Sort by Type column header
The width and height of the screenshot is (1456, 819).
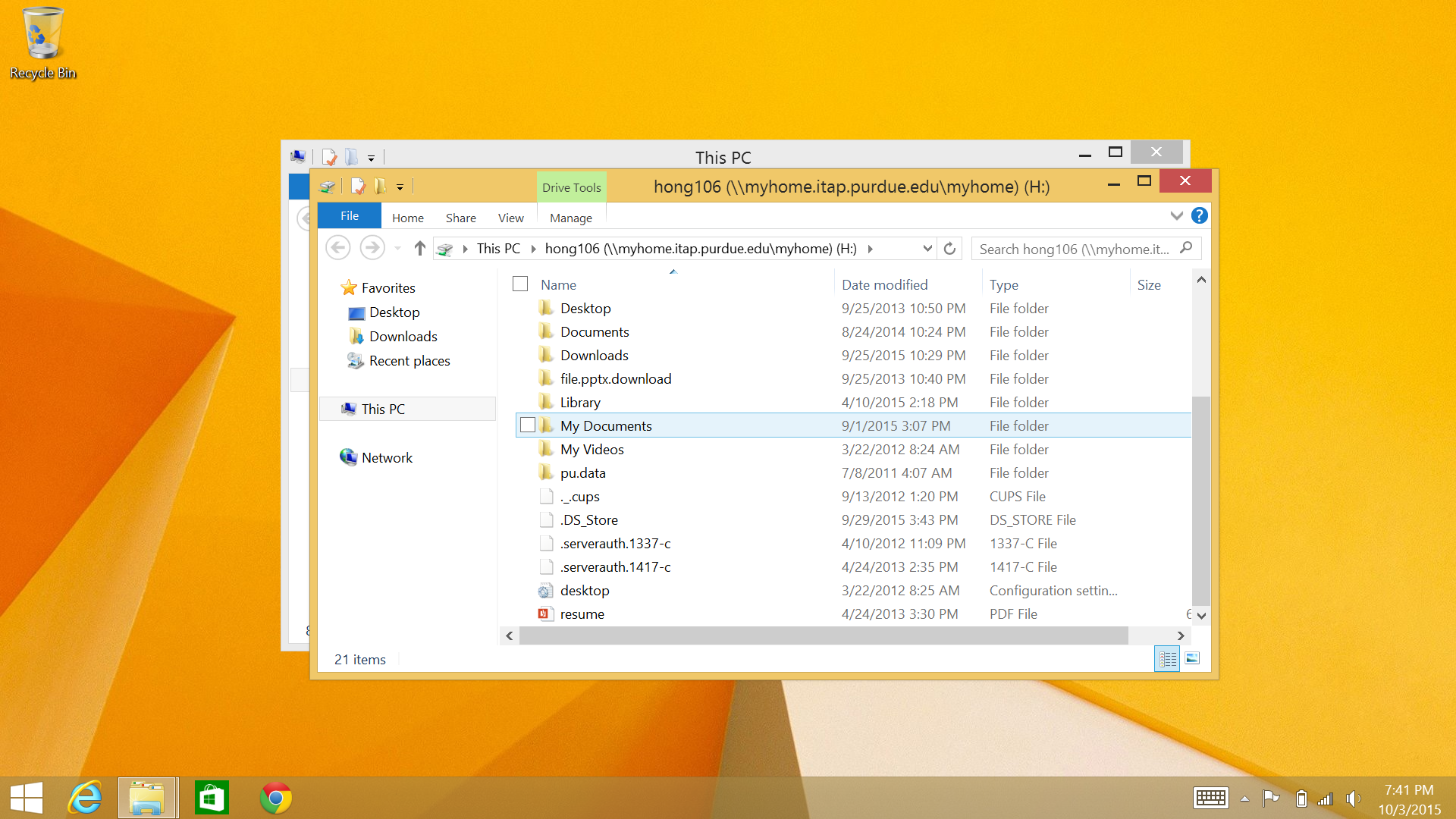[x=1003, y=285]
